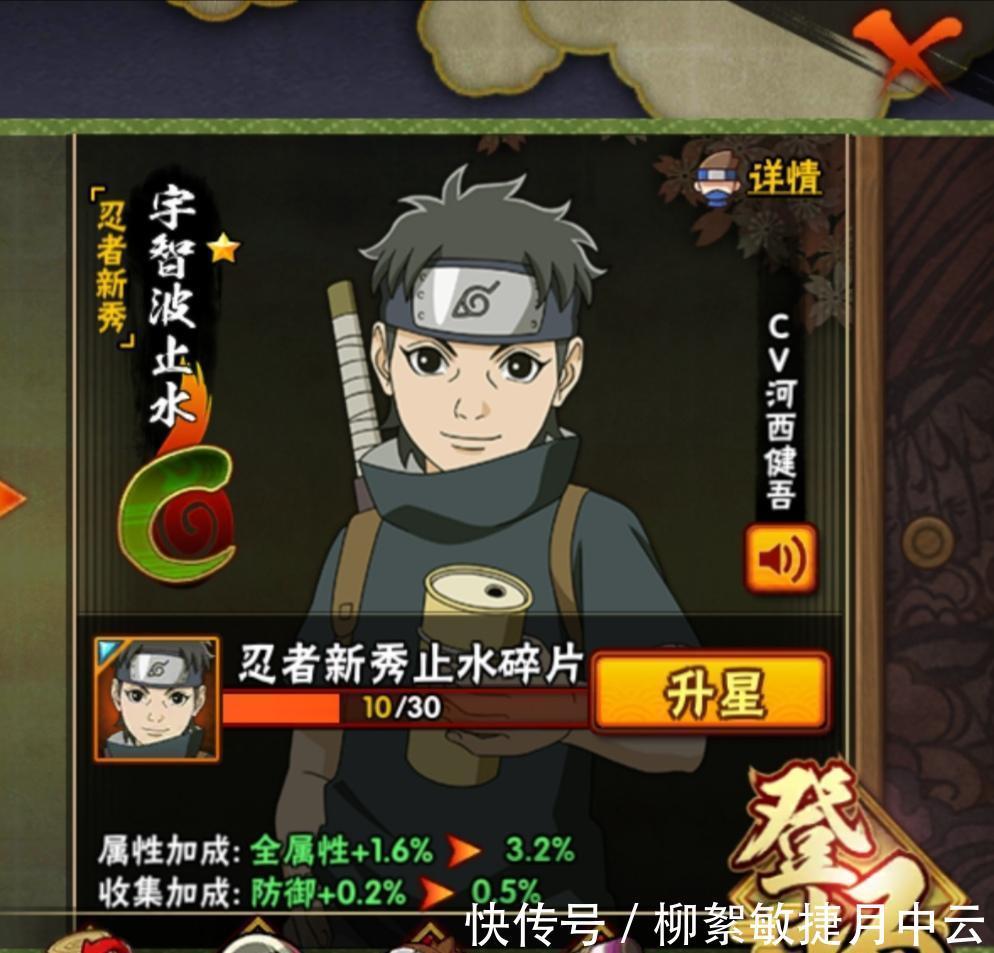Select the 收集加成 bonus row
The height and width of the screenshot is (953, 994).
coord(319,893)
